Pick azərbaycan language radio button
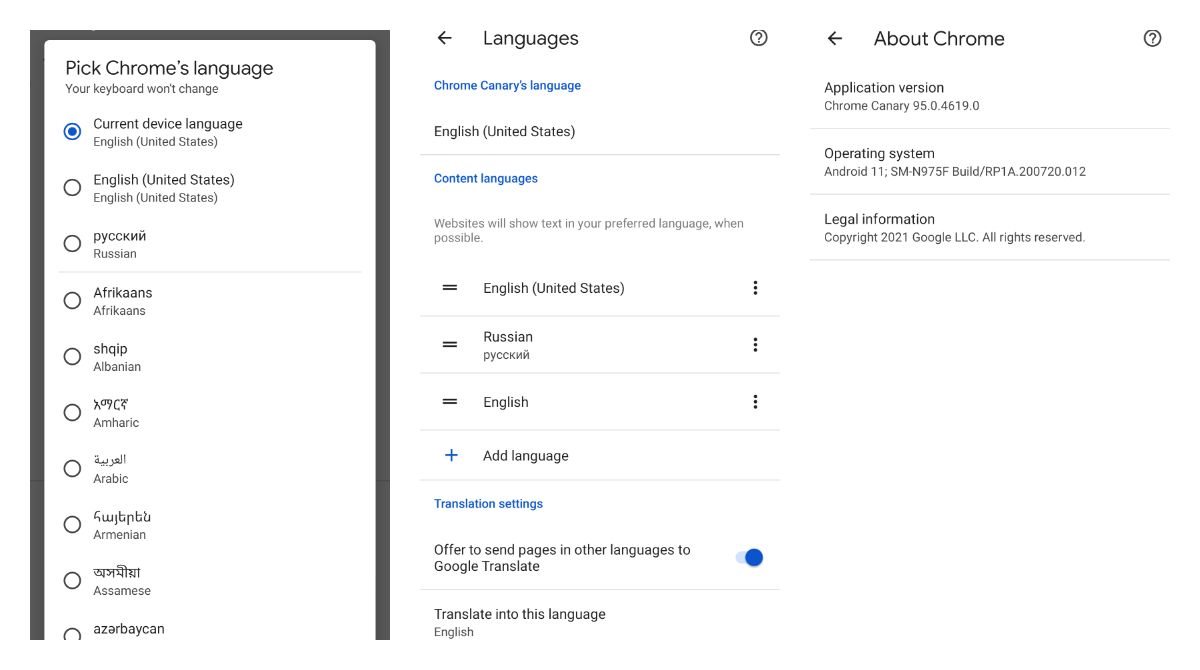The width and height of the screenshot is (1200, 670). click(x=72, y=634)
